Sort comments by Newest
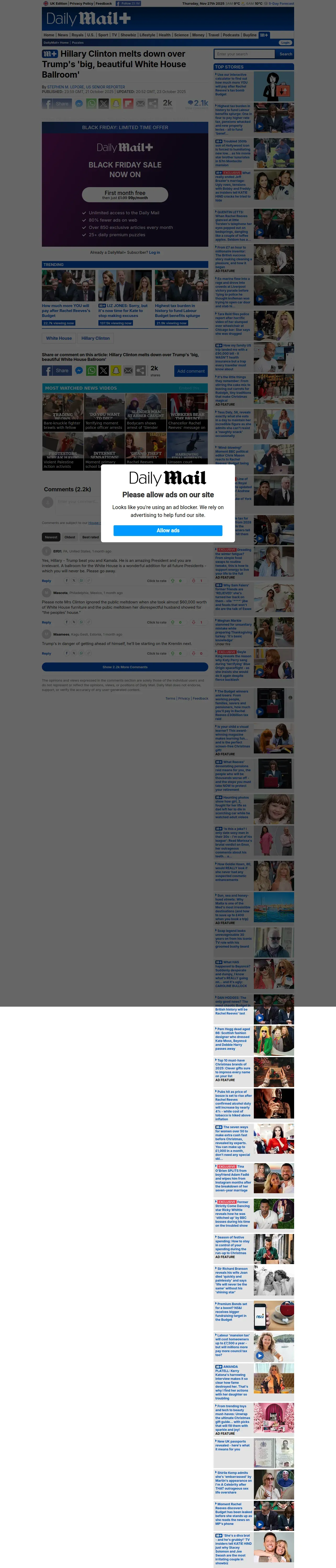This screenshot has height=1568, width=336. [x=51, y=537]
